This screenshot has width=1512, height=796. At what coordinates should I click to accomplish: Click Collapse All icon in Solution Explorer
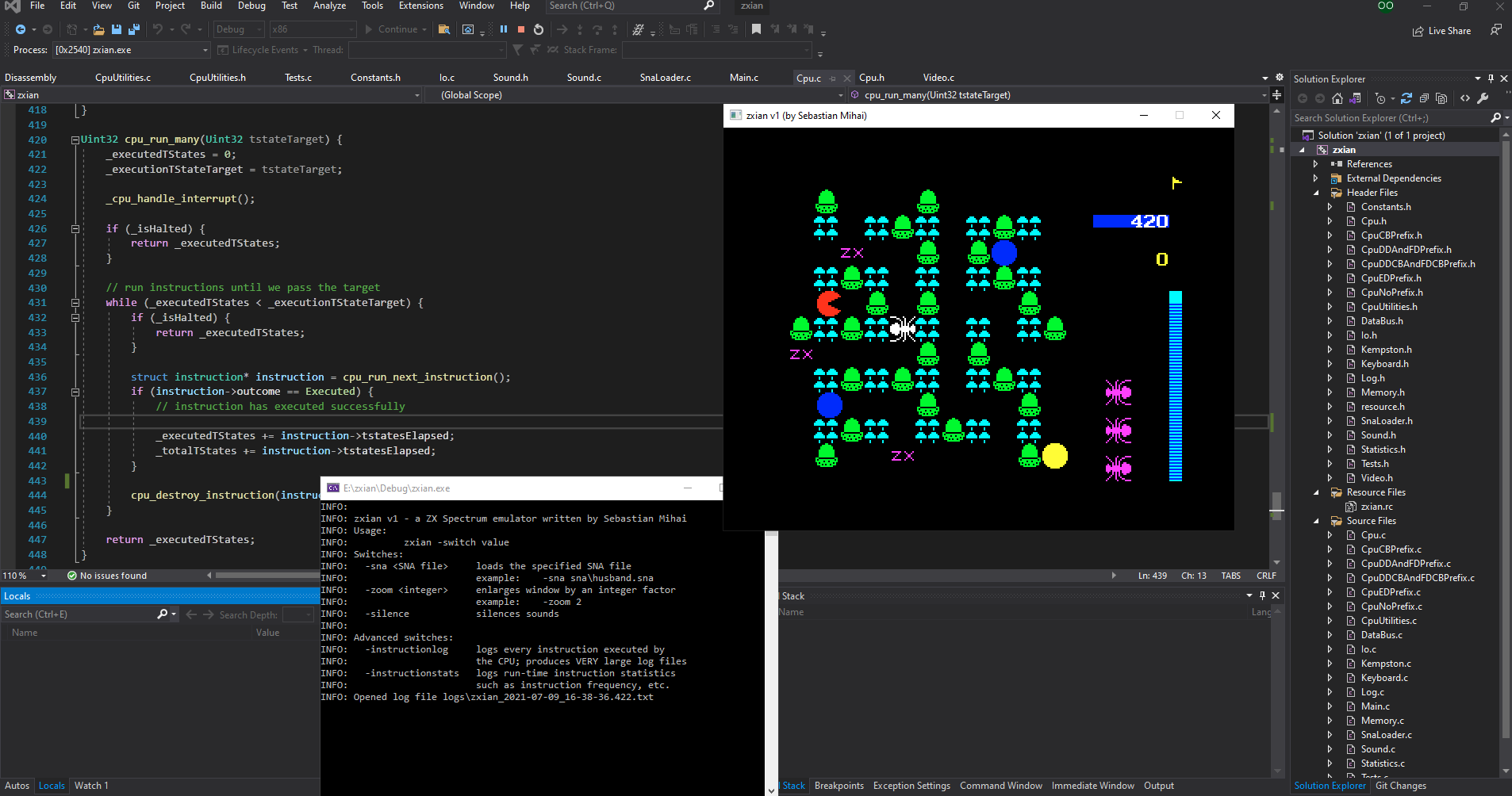(1424, 98)
